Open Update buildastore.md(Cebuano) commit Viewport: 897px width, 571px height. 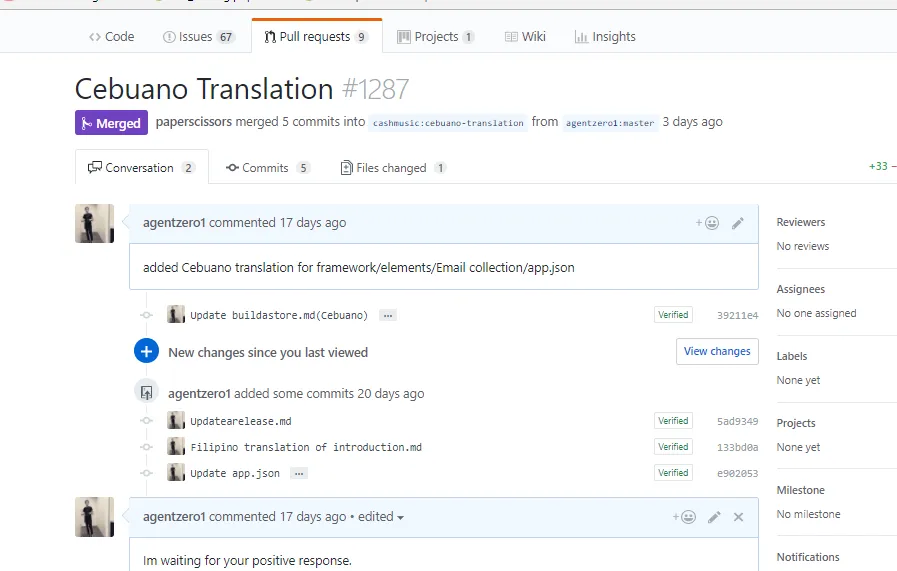(279, 315)
